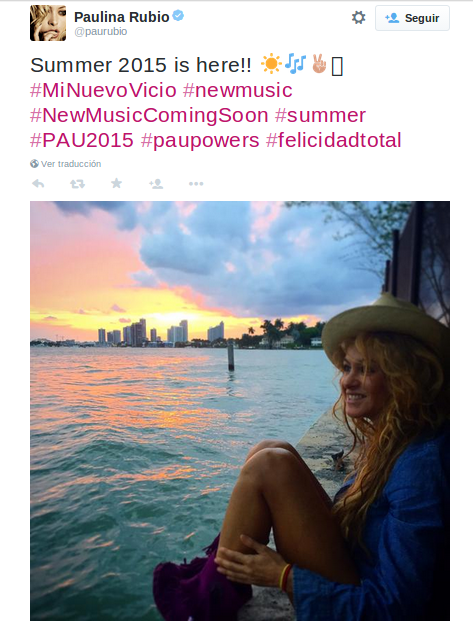The height and width of the screenshot is (623, 473).
Task: Open the #NewMusicComingSoon hashtag
Action: pos(149,115)
